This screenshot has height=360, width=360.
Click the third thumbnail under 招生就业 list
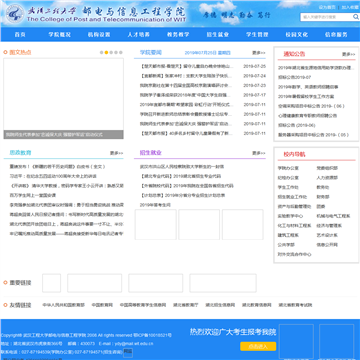243,224
